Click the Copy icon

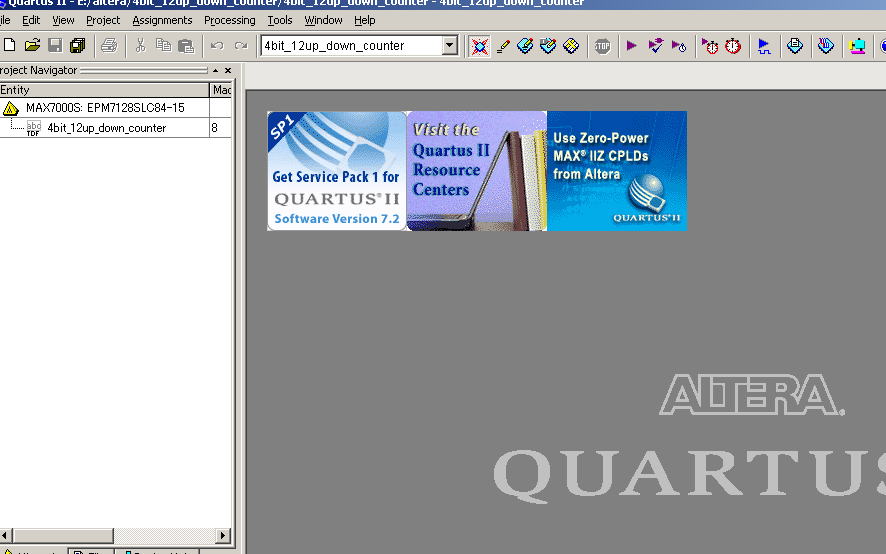tap(163, 45)
